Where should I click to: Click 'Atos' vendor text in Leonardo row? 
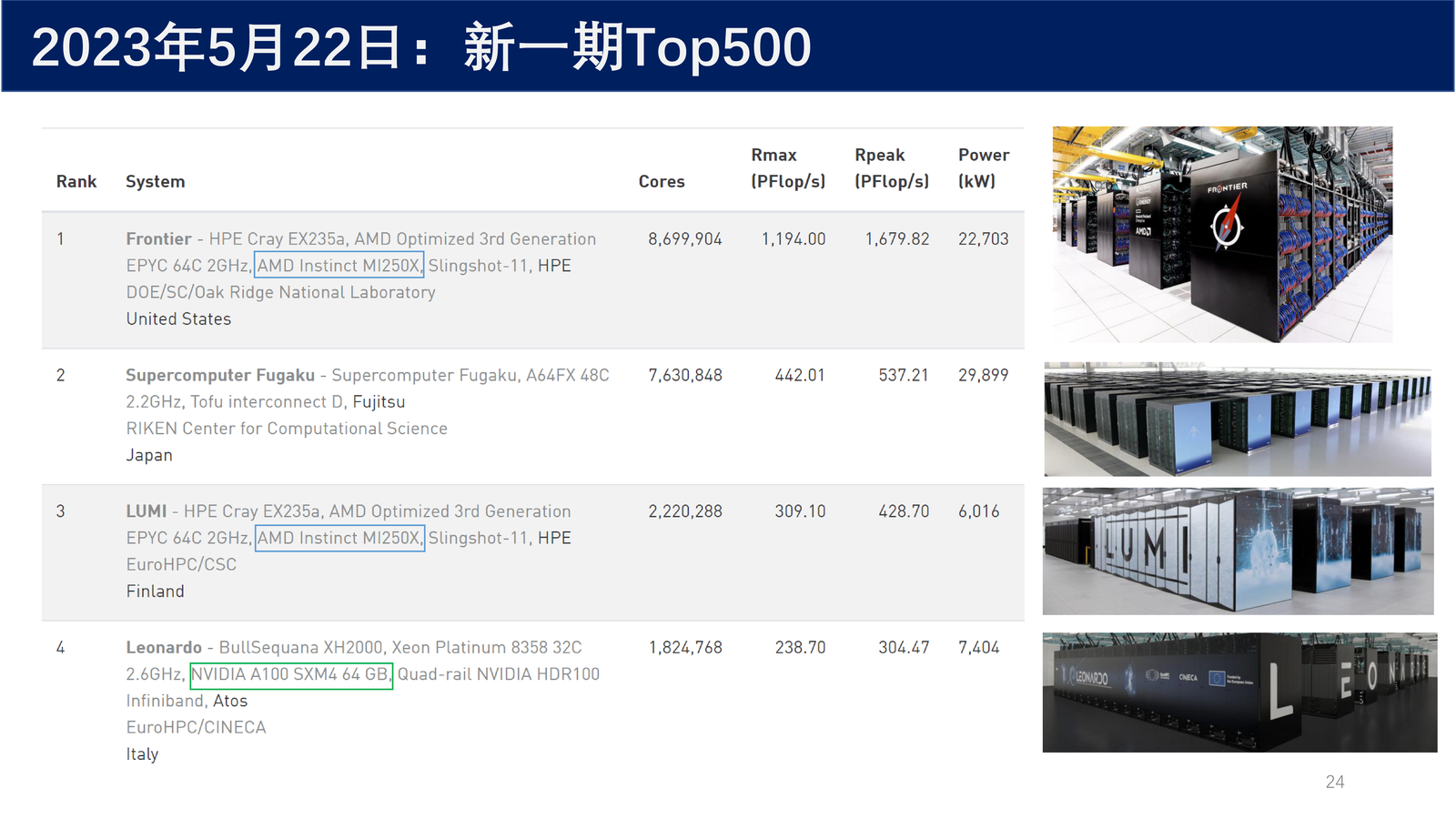point(230,701)
